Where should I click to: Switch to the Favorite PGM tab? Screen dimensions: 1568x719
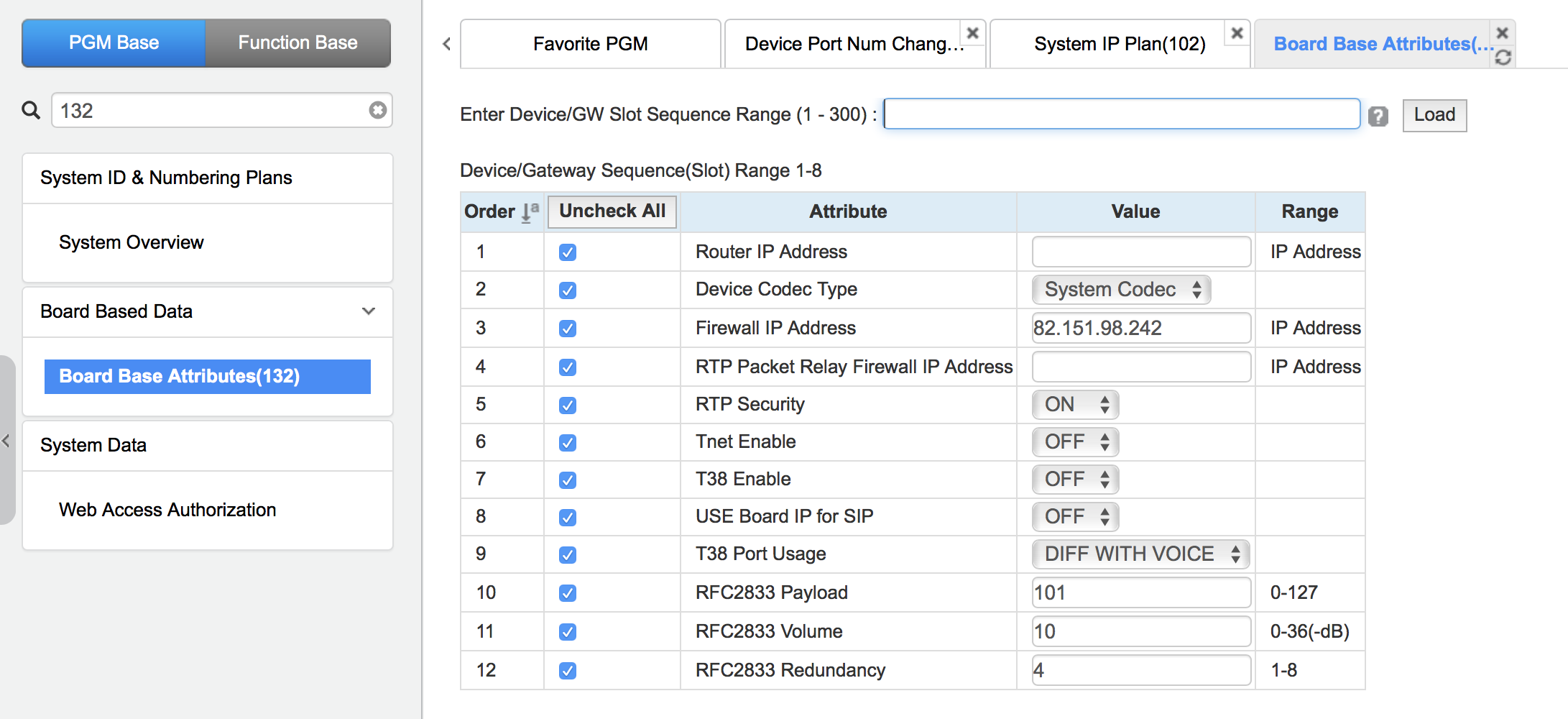[x=590, y=44]
